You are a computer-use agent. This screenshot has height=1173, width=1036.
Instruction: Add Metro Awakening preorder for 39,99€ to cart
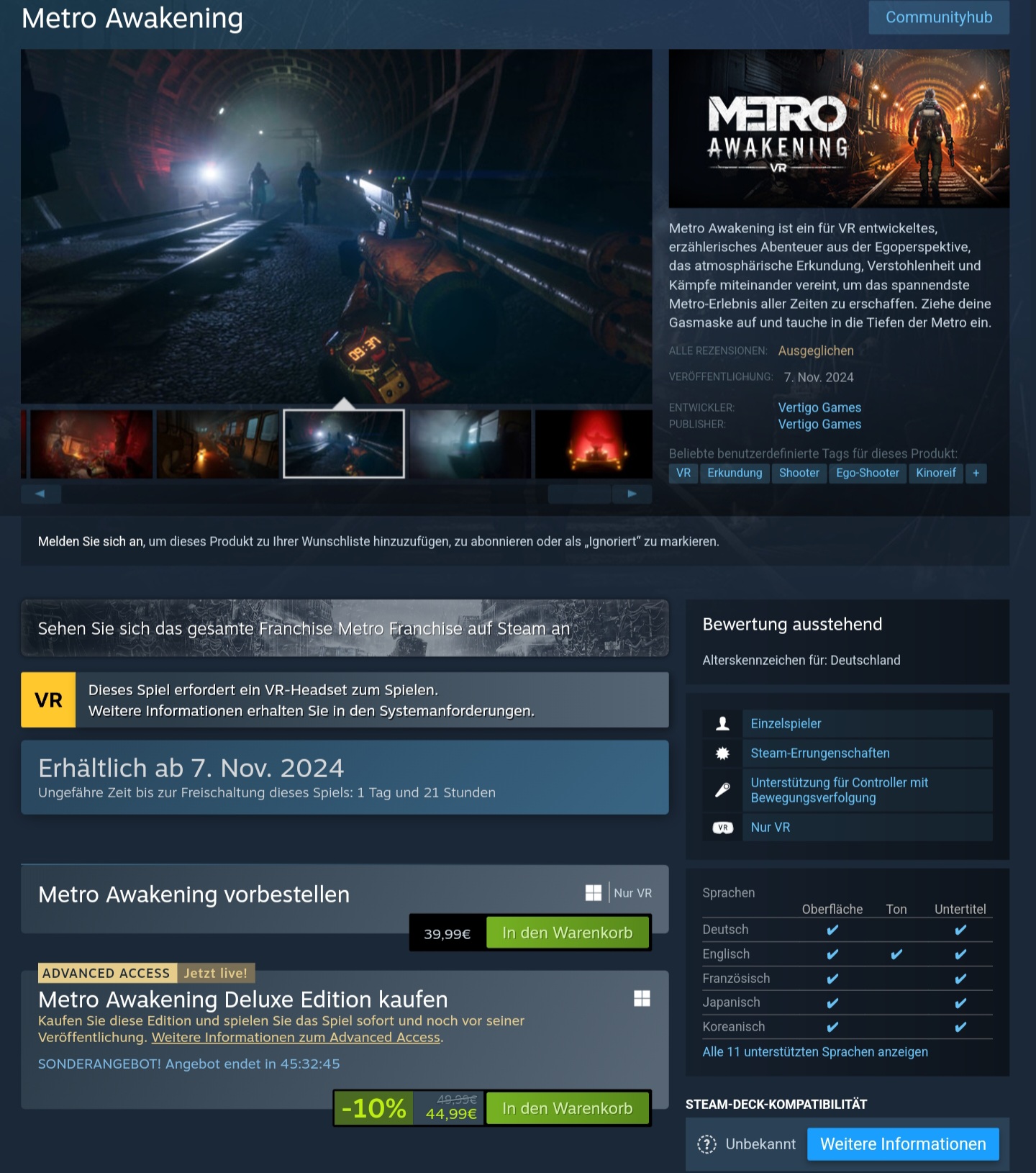568,933
